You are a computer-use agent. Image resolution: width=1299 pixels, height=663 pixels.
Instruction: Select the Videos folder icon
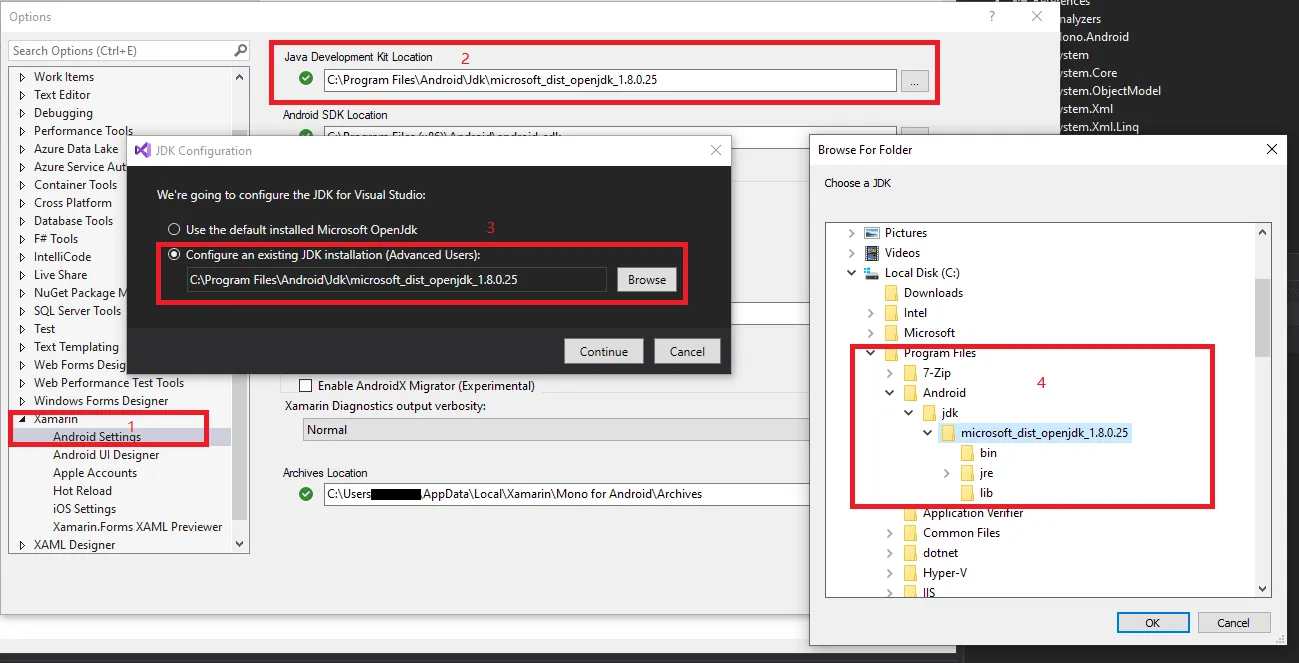pos(871,253)
